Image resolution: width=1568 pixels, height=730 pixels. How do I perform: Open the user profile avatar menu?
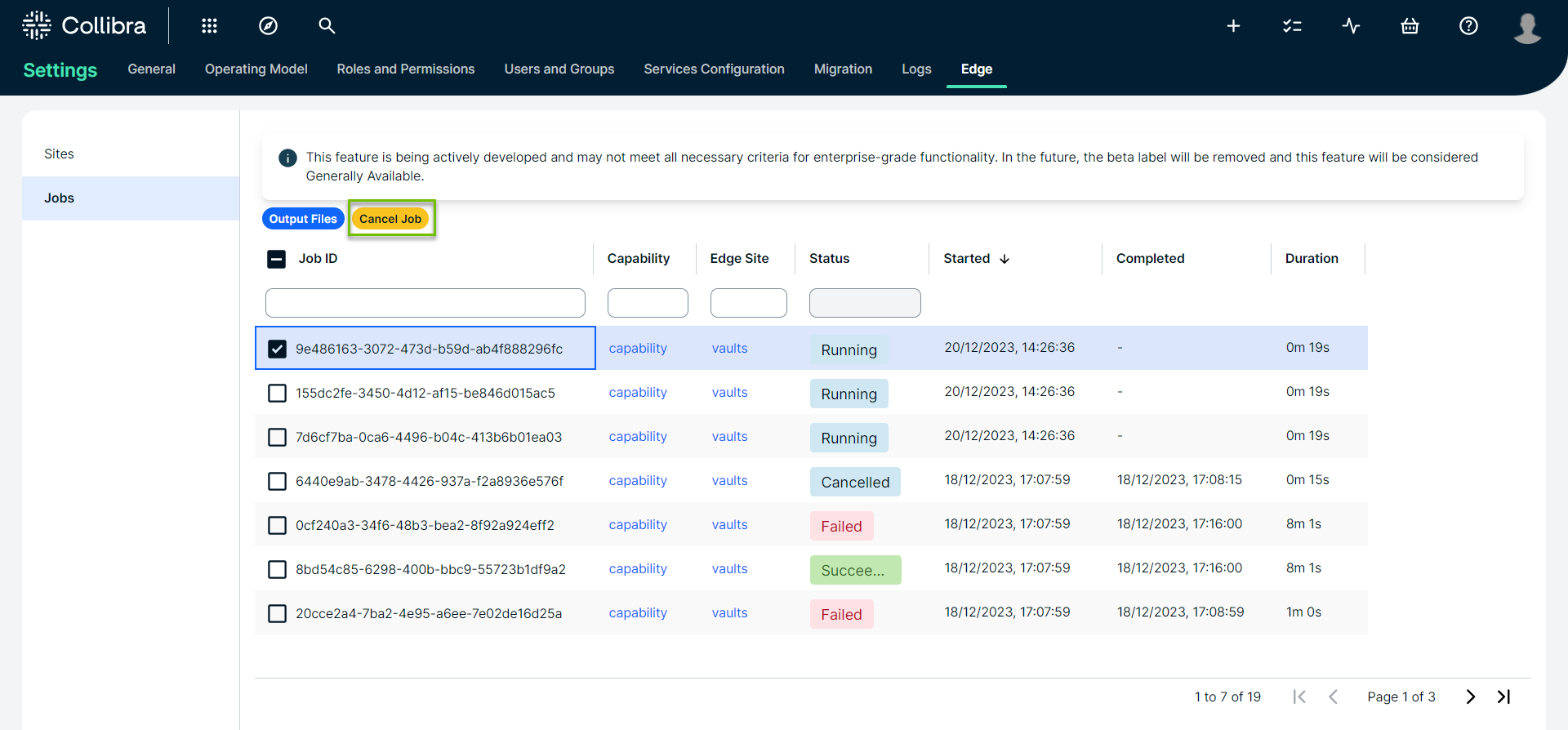click(1526, 27)
